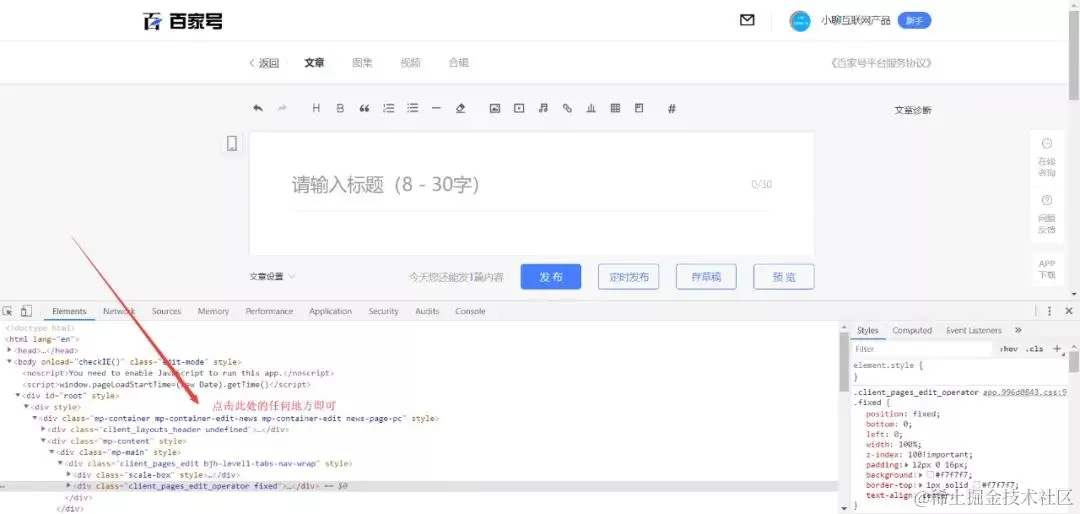Insert a hyperlink using chain icon

567,108
